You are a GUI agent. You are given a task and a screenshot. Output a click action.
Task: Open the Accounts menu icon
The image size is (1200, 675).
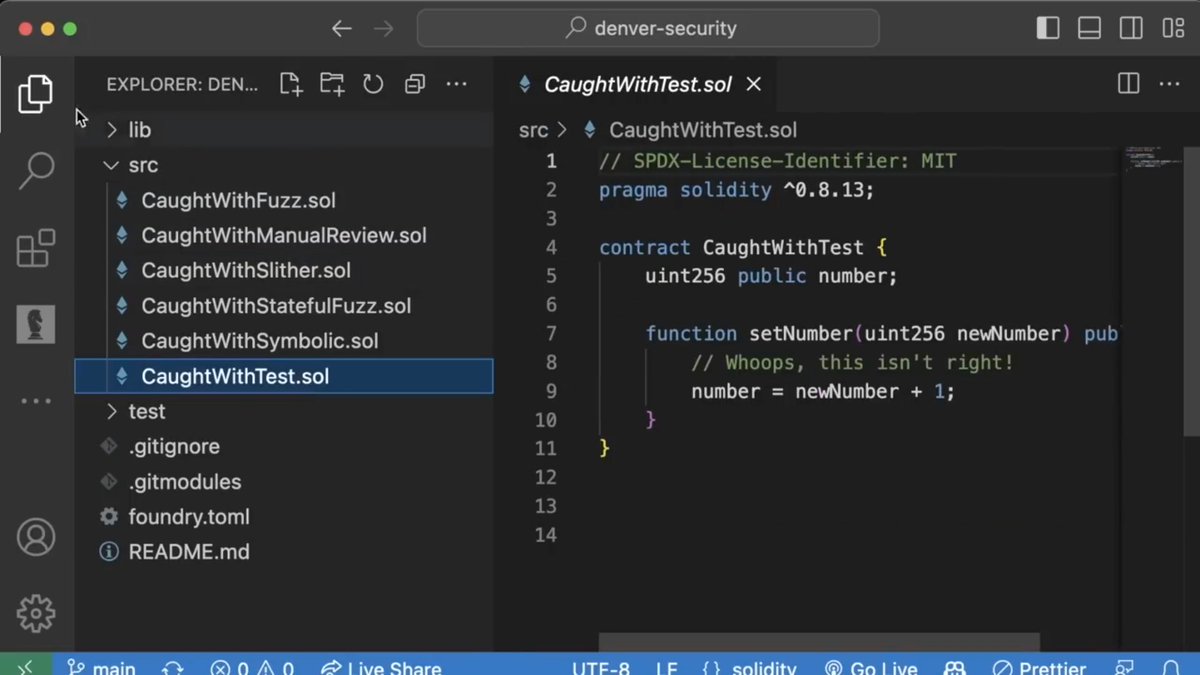[36, 537]
